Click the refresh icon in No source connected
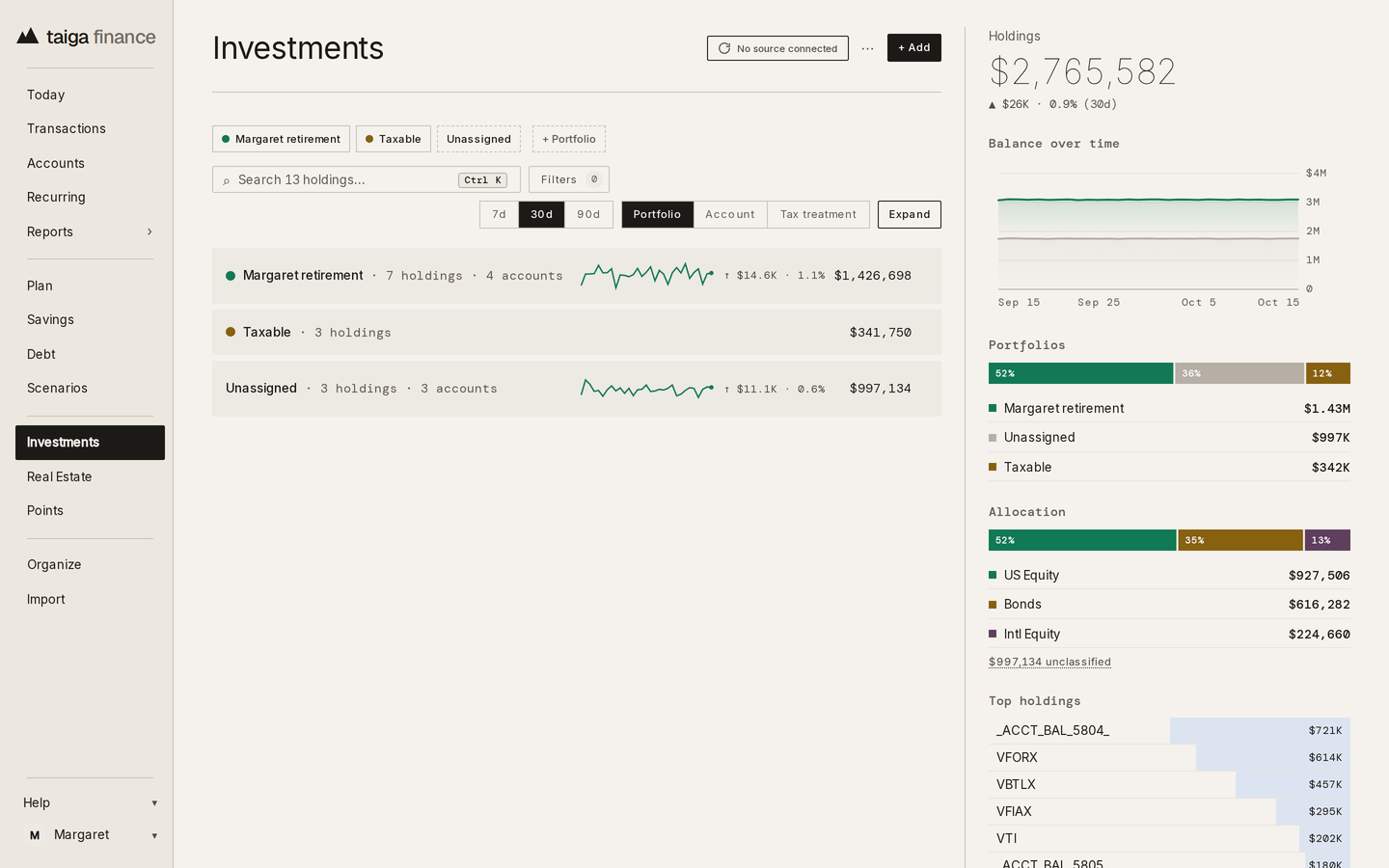 pyautogui.click(x=724, y=48)
